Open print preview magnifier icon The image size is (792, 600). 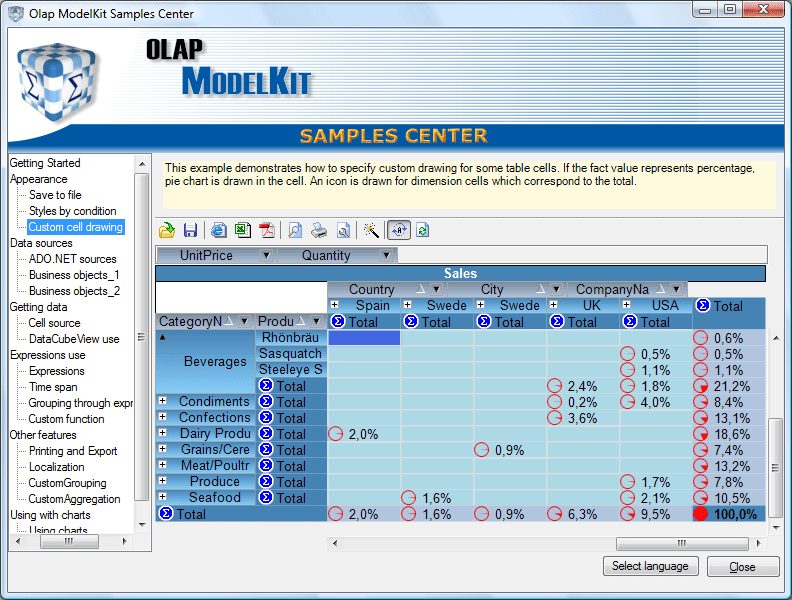(x=295, y=230)
